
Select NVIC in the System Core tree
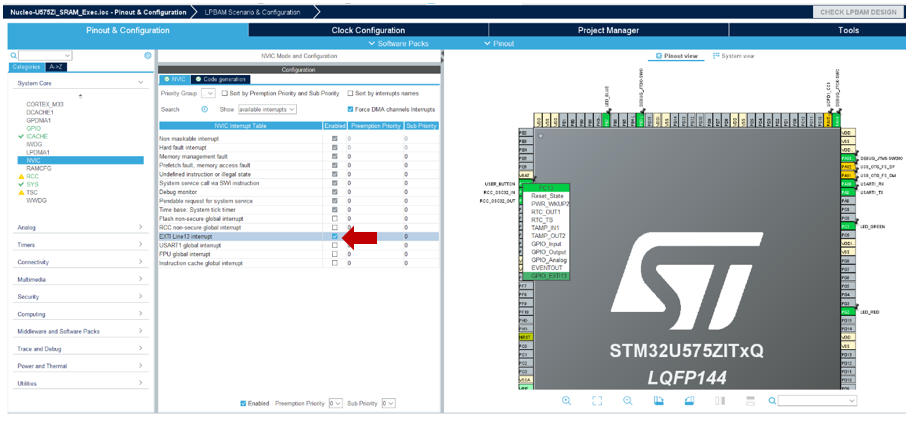(78, 160)
